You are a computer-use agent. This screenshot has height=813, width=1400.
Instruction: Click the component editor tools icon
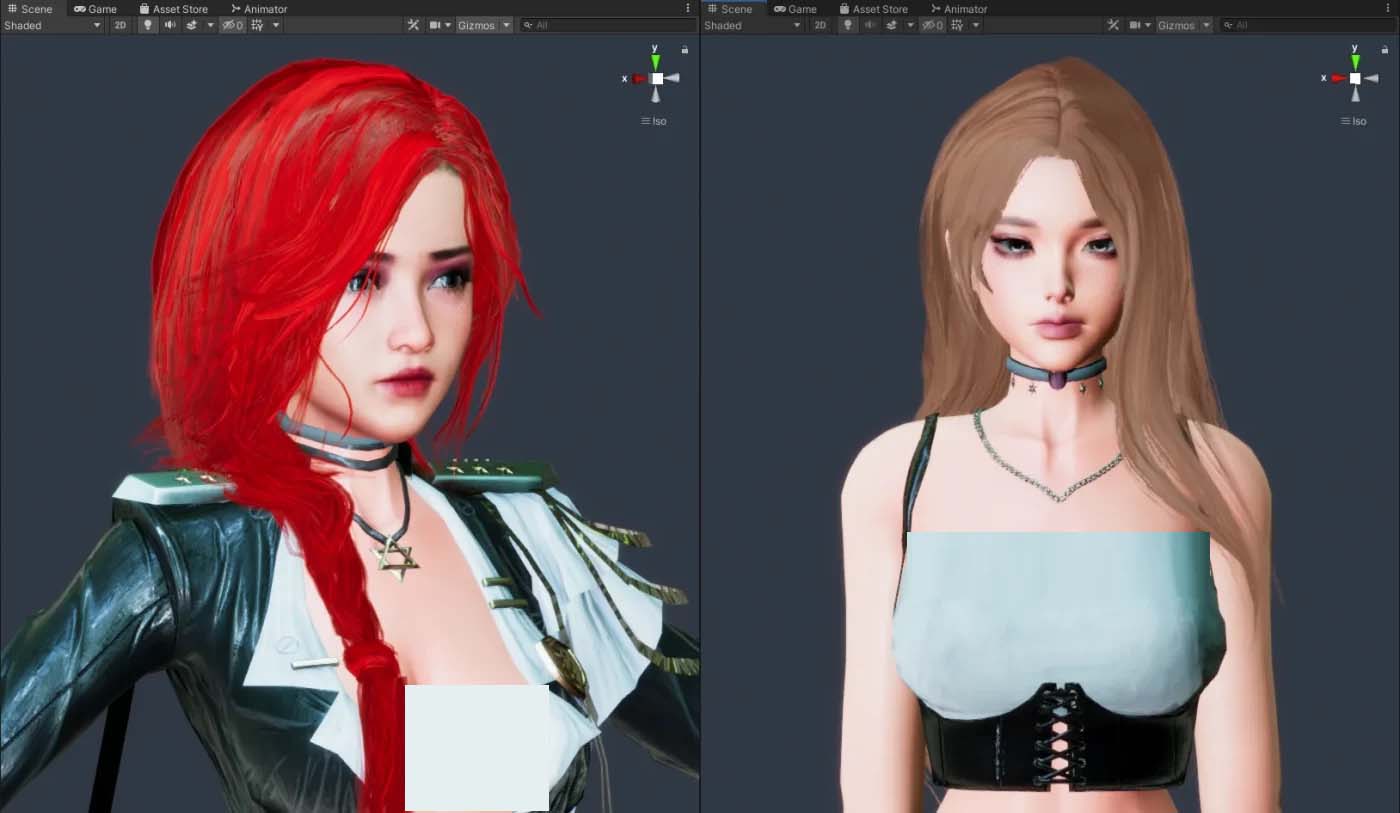click(x=414, y=24)
